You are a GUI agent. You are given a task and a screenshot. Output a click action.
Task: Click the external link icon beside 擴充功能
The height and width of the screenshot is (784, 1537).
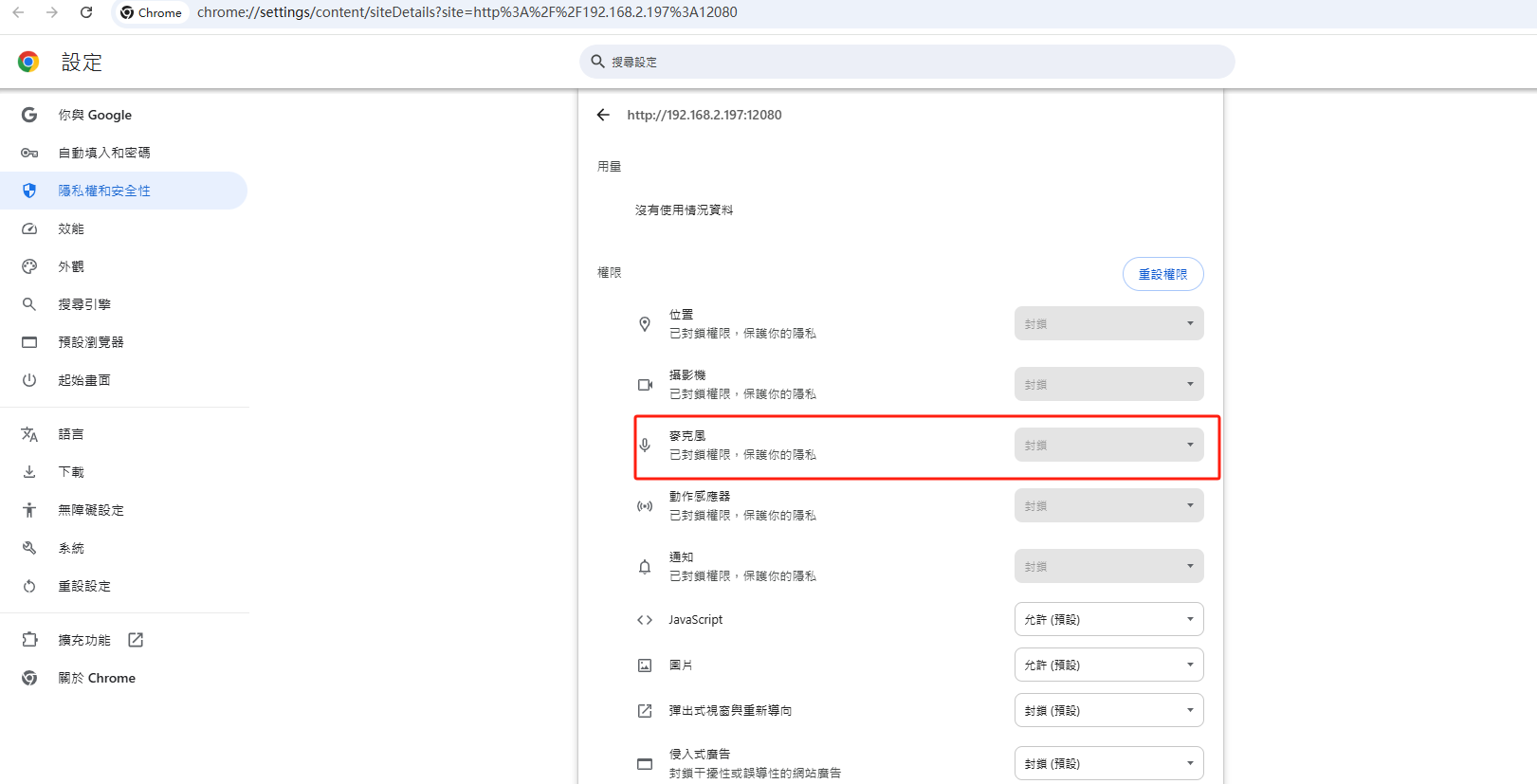136,640
